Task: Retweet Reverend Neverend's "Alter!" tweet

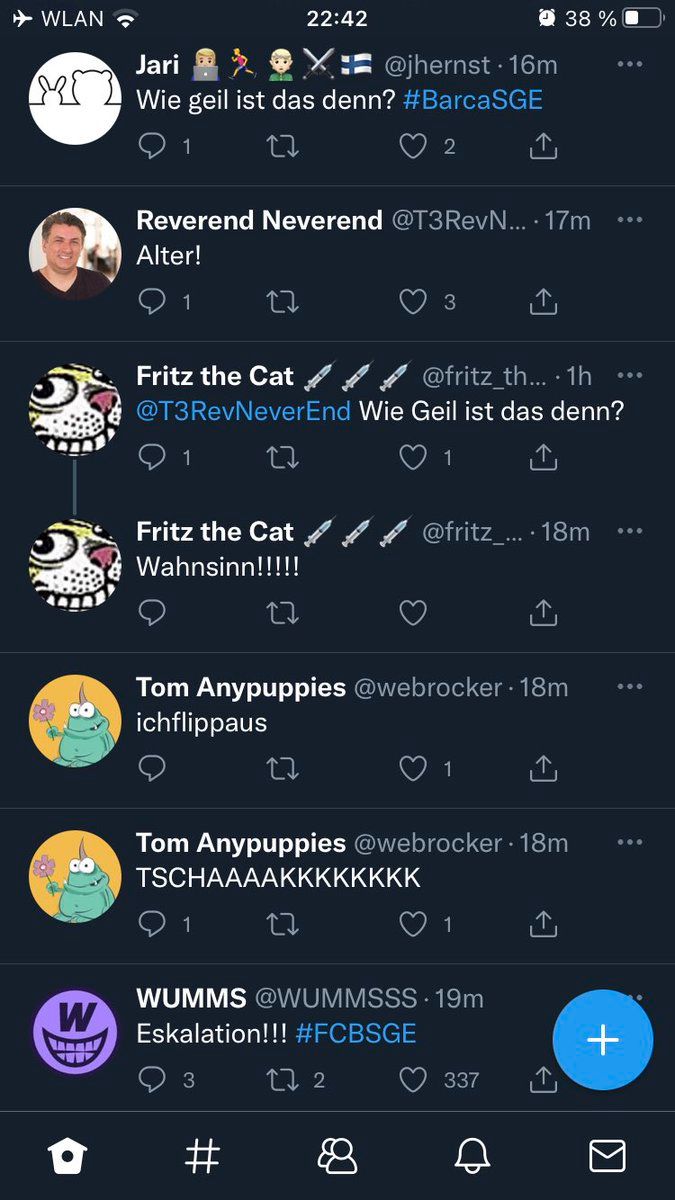Action: tap(283, 301)
